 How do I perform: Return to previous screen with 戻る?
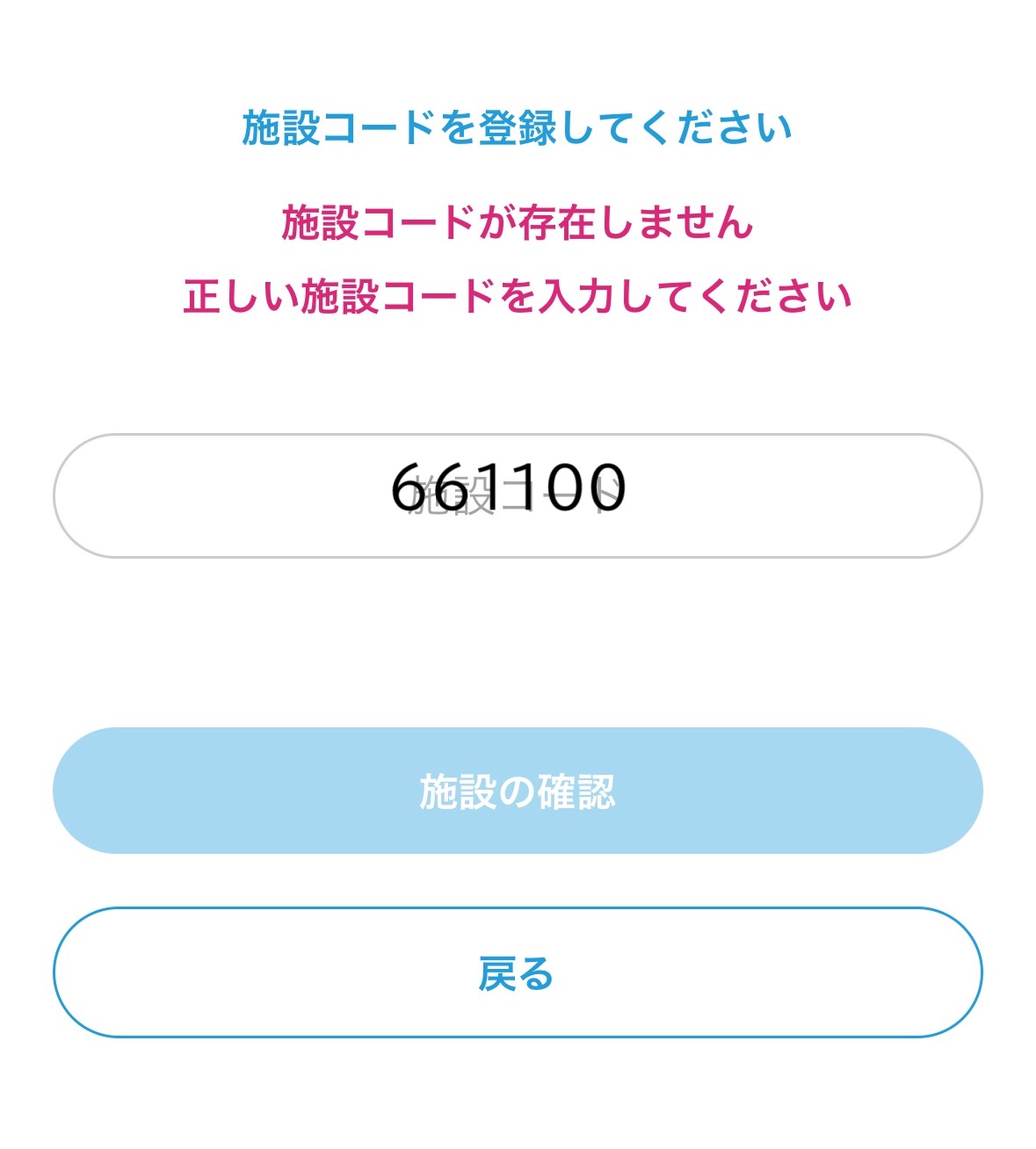(x=517, y=972)
